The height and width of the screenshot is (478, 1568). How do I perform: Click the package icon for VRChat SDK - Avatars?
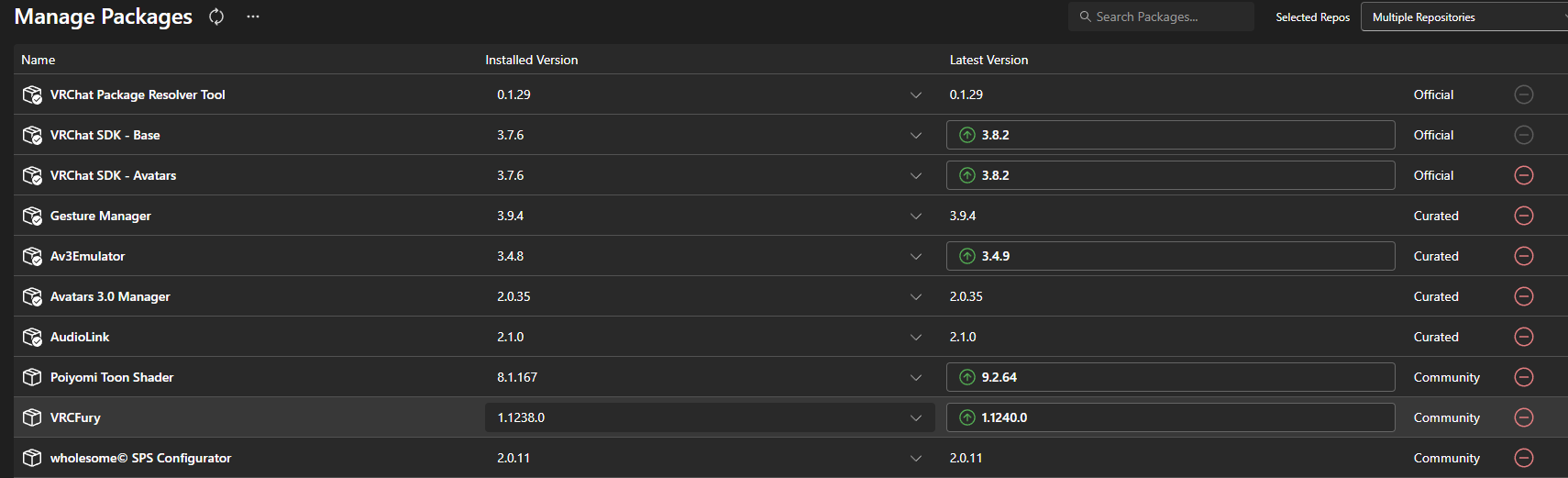32,175
